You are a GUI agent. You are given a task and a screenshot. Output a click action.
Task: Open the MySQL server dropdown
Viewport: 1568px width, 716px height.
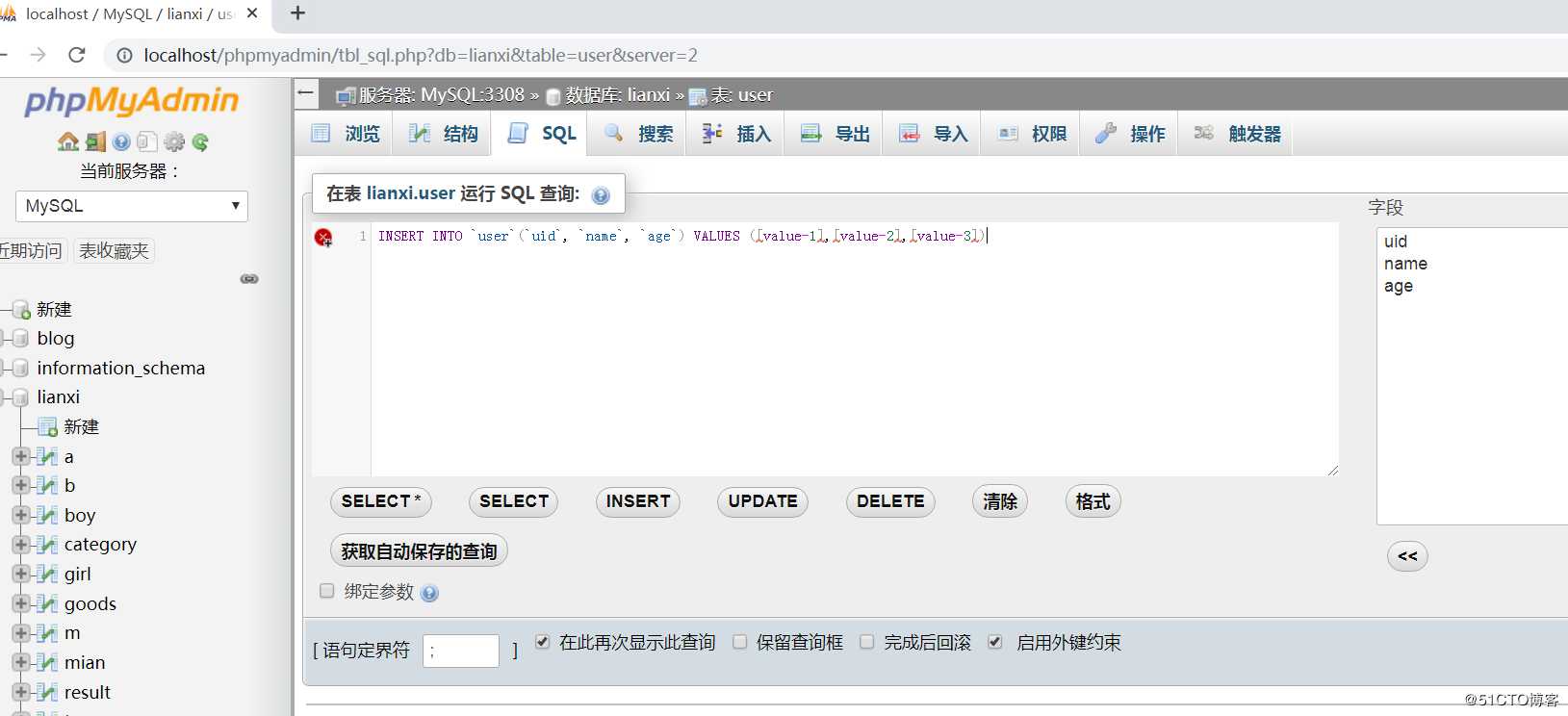coord(132,206)
